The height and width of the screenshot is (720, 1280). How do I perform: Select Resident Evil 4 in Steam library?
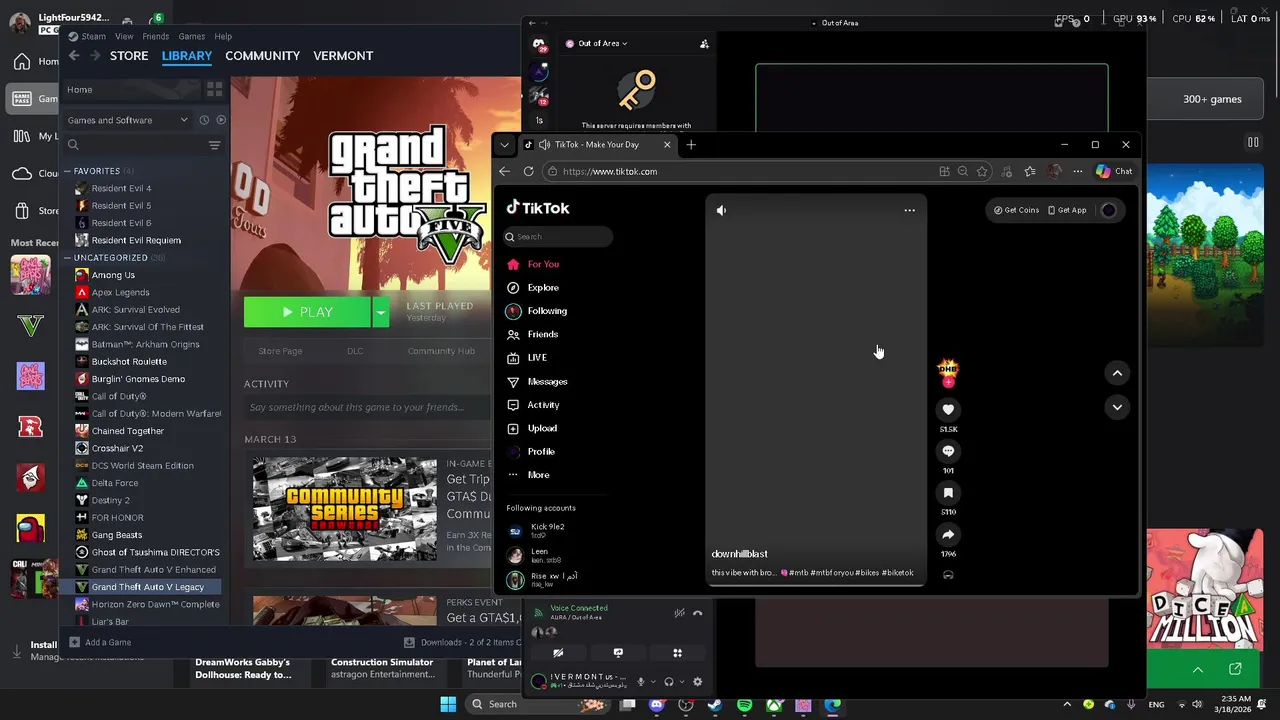pos(121,188)
